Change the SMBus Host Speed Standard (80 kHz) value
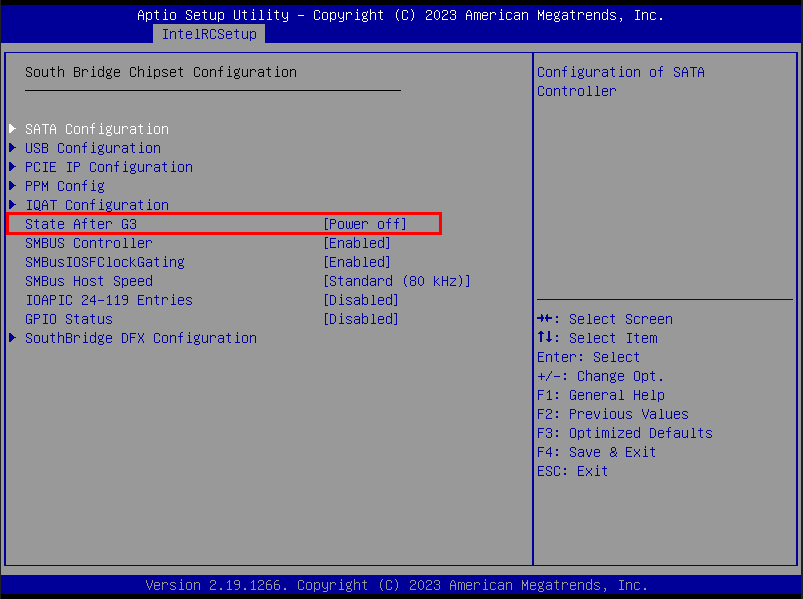Screen dimensions: 803x599 tap(397, 281)
